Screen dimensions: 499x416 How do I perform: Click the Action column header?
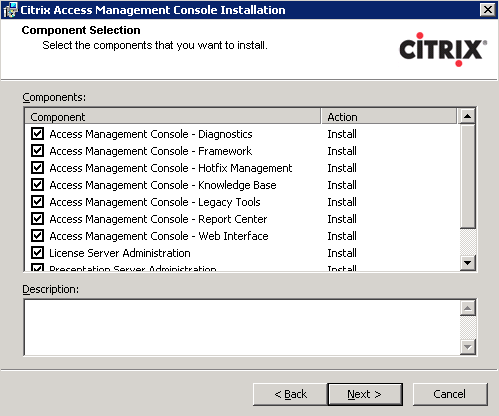click(x=389, y=117)
